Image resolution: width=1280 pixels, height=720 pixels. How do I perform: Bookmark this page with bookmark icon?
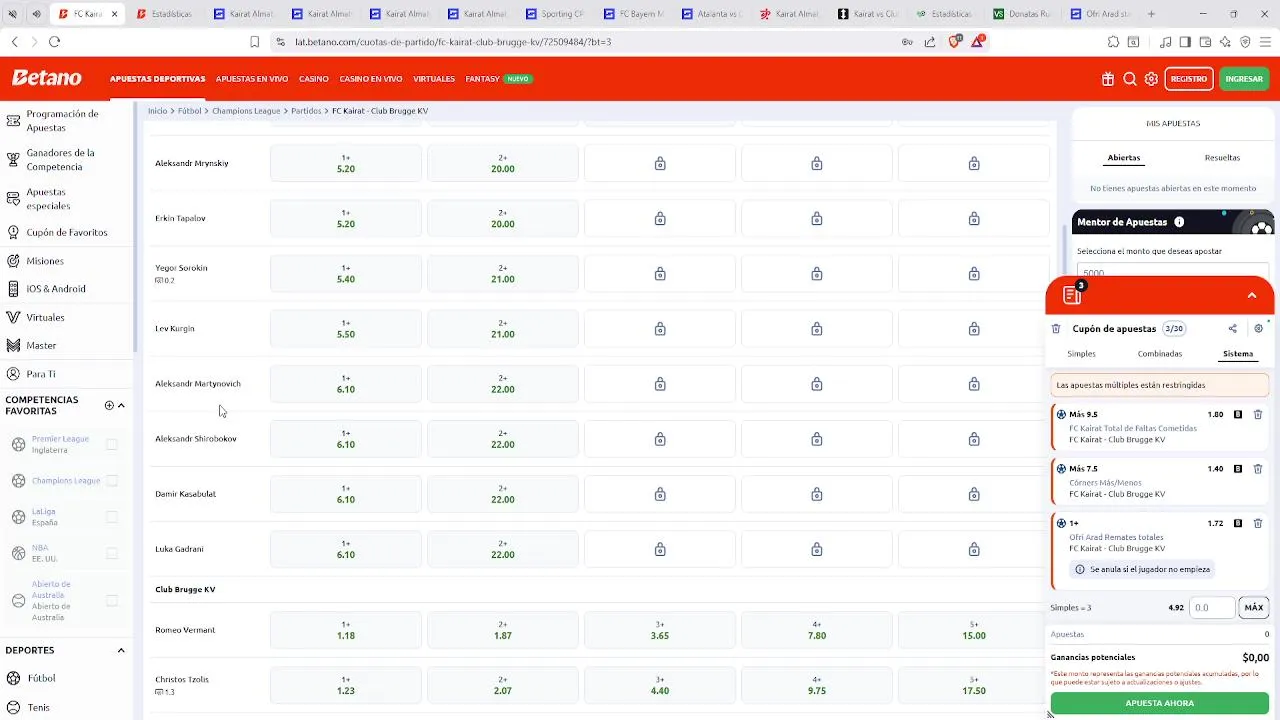point(255,42)
